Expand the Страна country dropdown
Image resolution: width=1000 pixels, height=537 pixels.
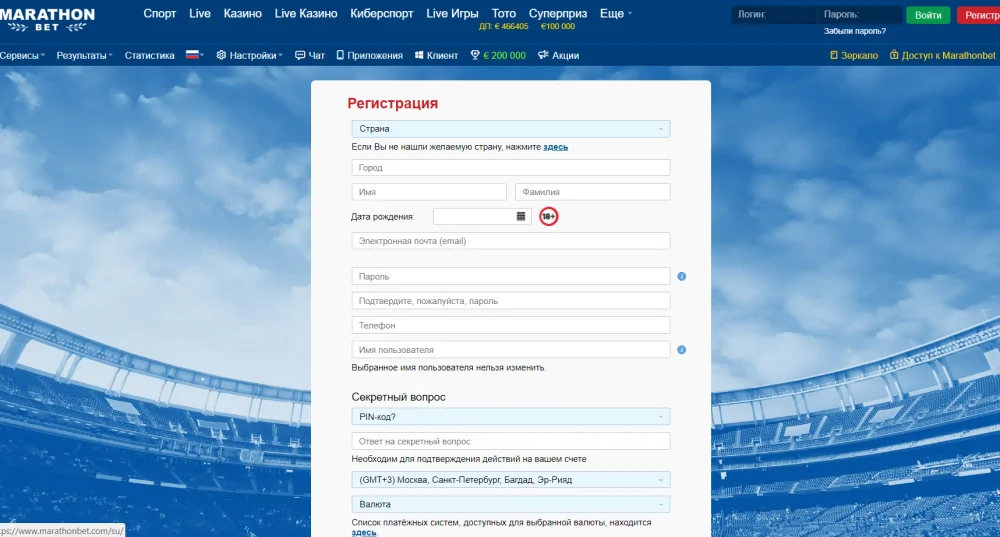tap(510, 129)
